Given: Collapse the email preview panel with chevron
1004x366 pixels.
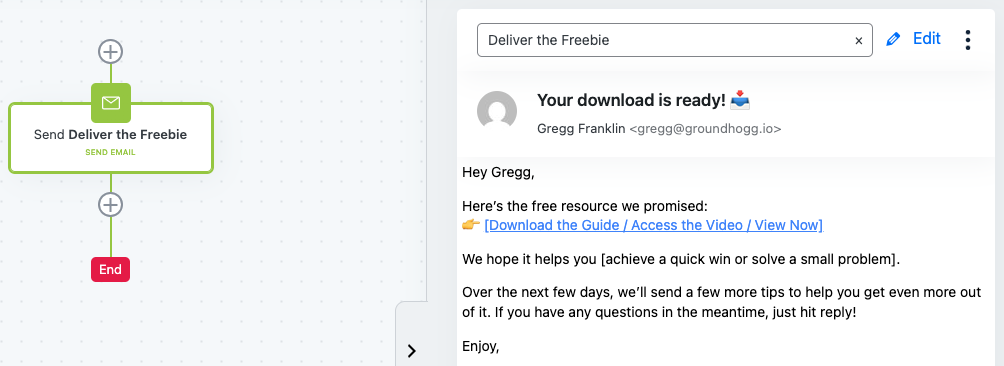Looking at the screenshot, I should [x=411, y=351].
